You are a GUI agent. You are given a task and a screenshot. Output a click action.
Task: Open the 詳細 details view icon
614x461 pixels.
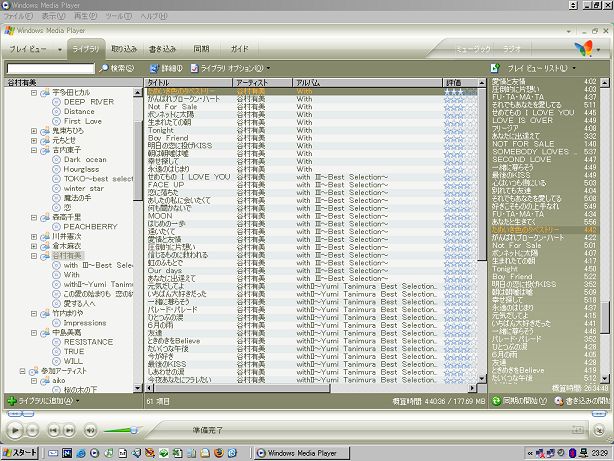(x=154, y=68)
